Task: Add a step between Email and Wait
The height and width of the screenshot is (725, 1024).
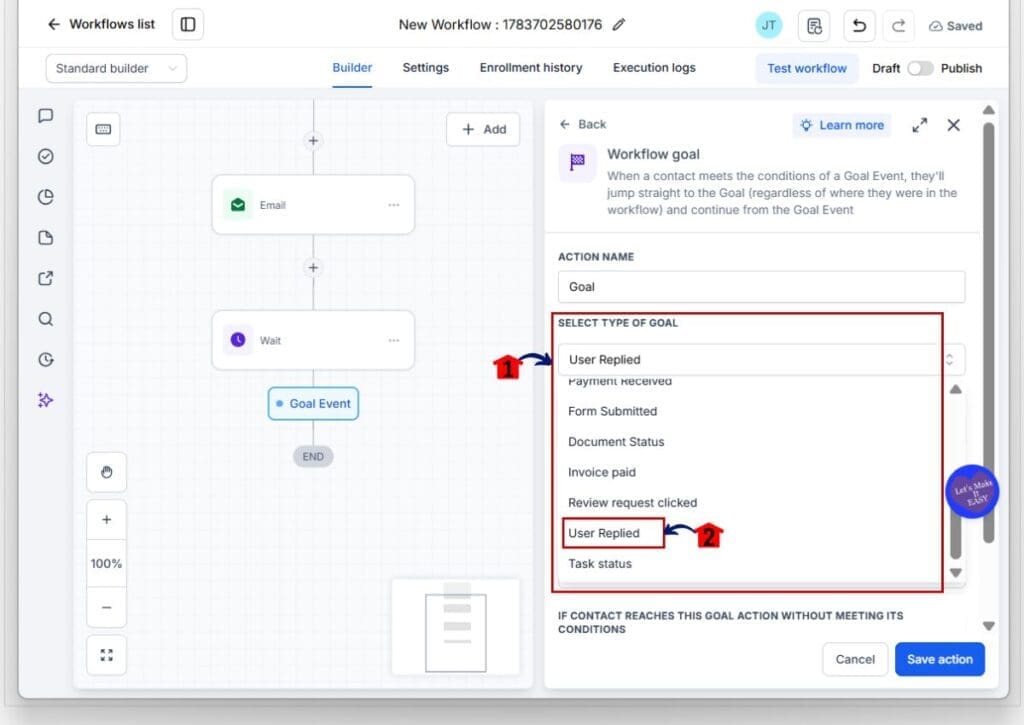Action: pos(313,268)
